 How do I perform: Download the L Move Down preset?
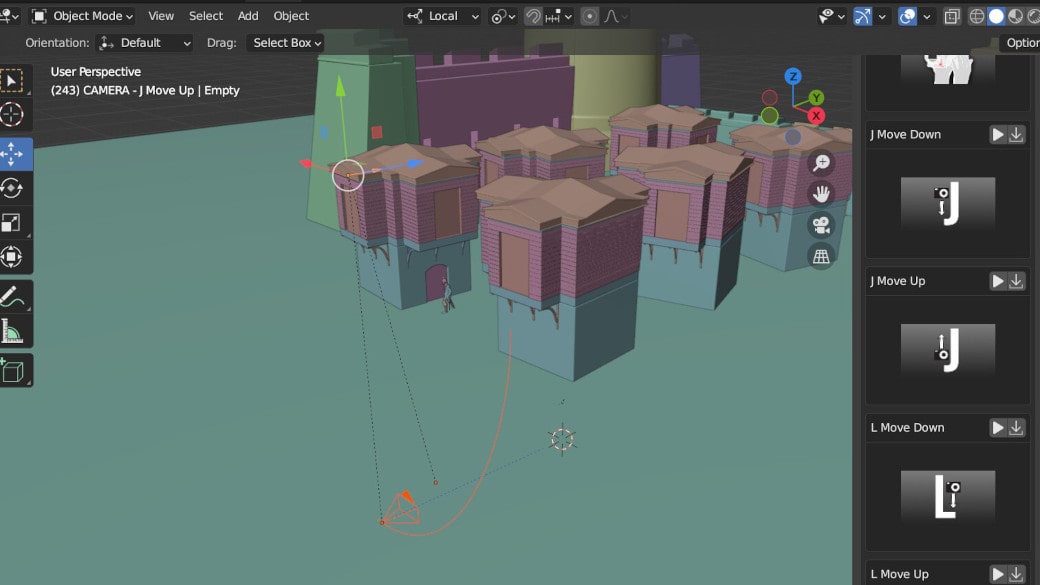point(1016,428)
